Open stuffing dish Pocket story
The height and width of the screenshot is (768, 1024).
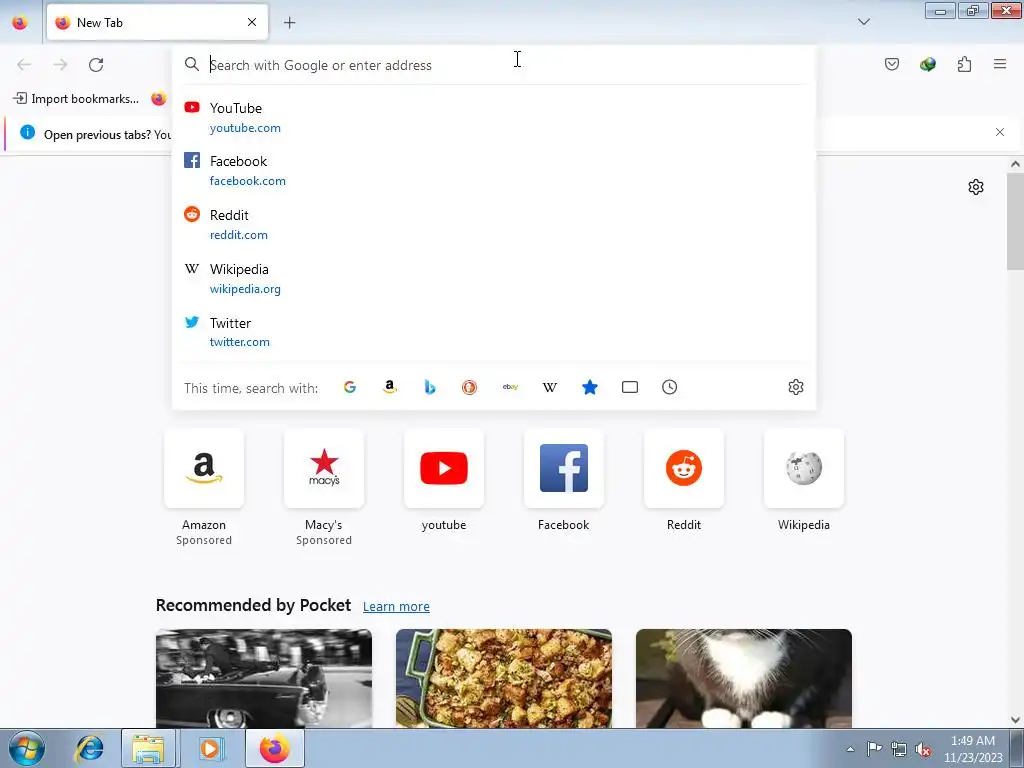(x=504, y=679)
